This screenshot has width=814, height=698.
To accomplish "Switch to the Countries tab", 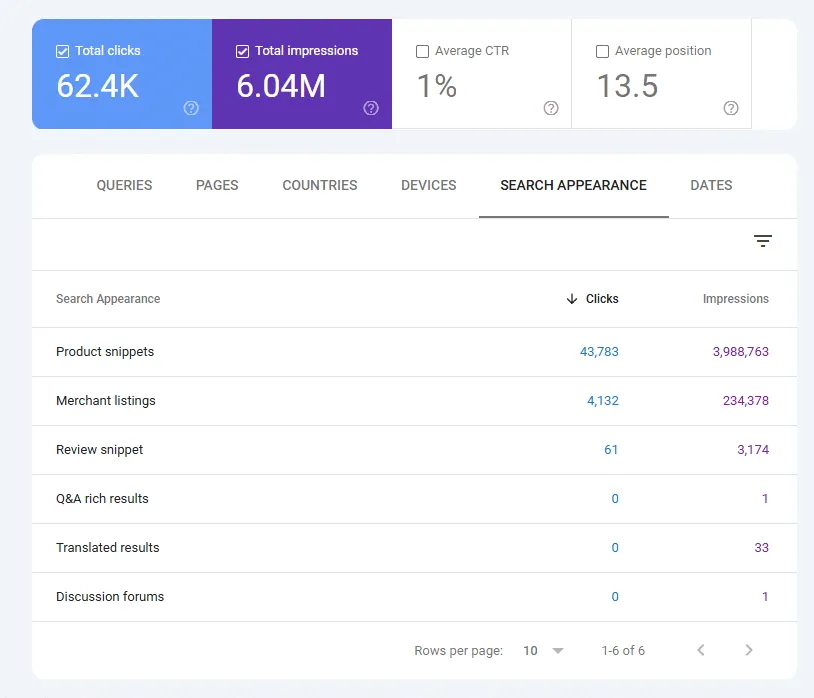I will click(320, 185).
